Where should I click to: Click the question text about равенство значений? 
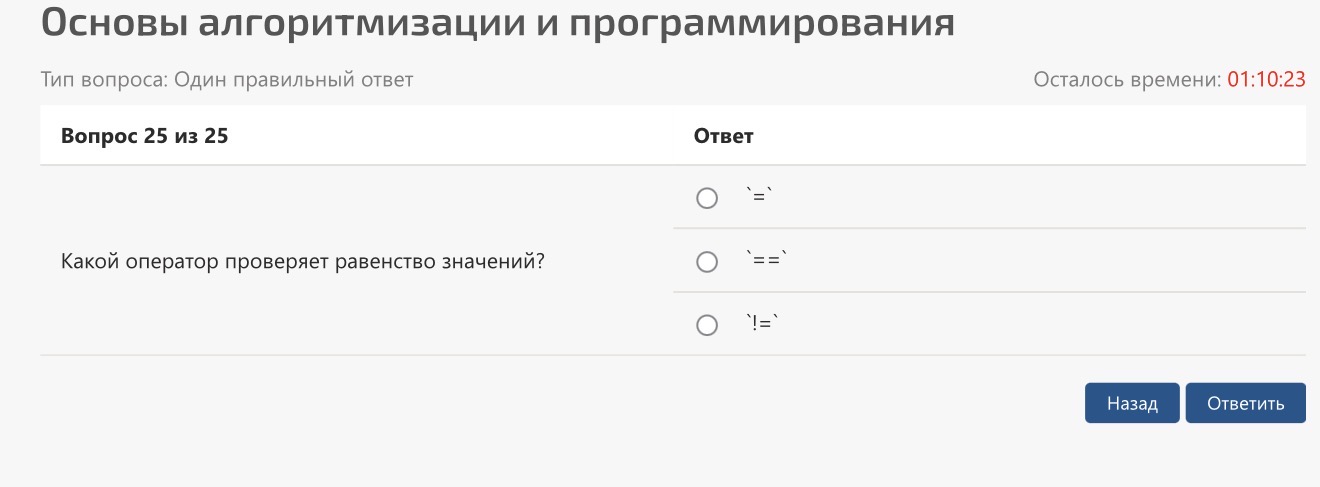click(303, 262)
